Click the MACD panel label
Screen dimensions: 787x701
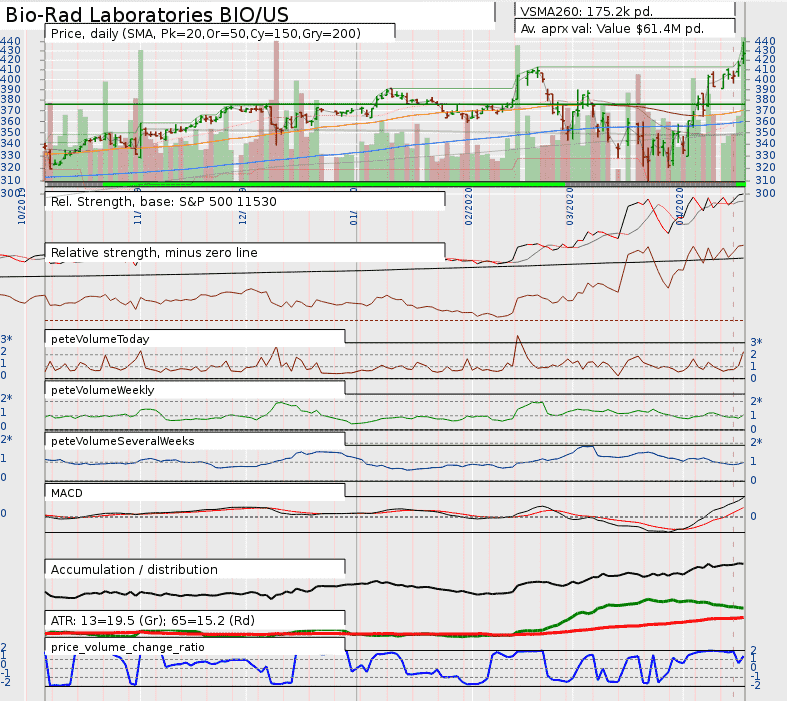(67, 493)
